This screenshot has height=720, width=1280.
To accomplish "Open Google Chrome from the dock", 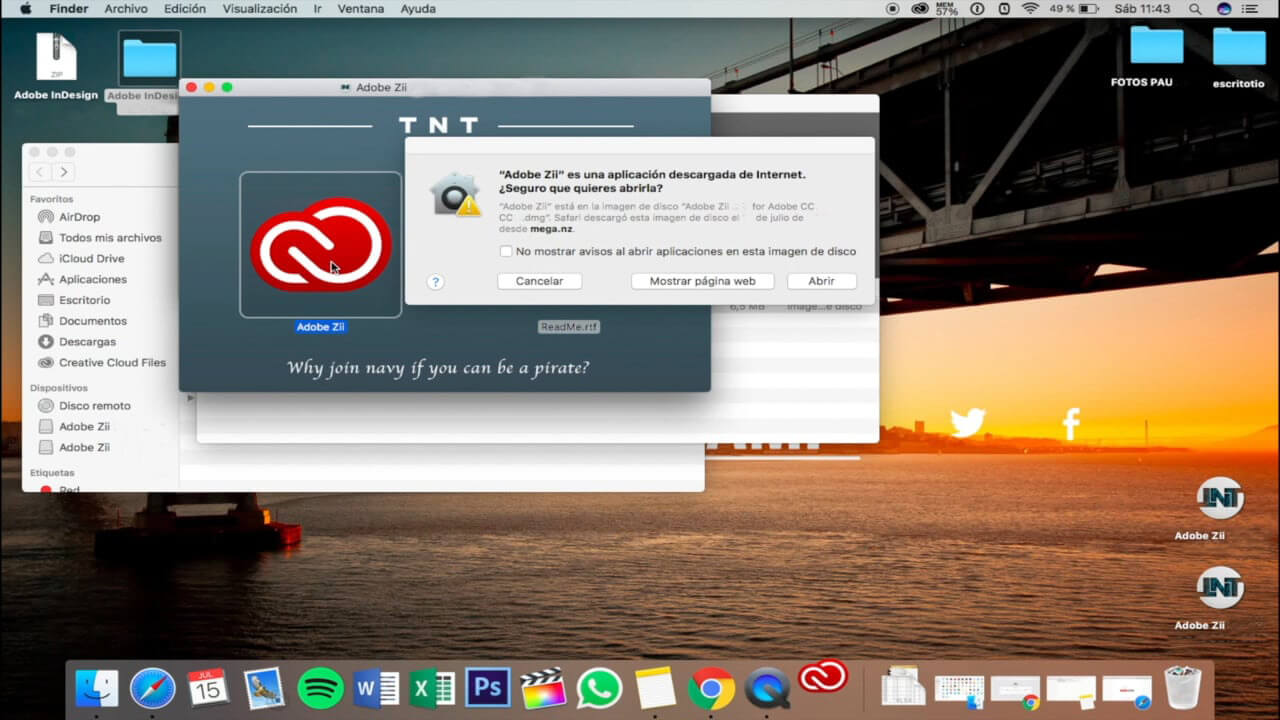I will pyautogui.click(x=711, y=688).
